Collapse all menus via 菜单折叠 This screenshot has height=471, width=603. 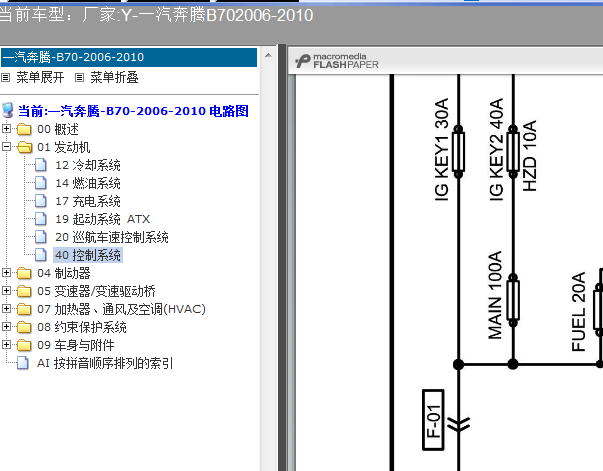point(114,78)
